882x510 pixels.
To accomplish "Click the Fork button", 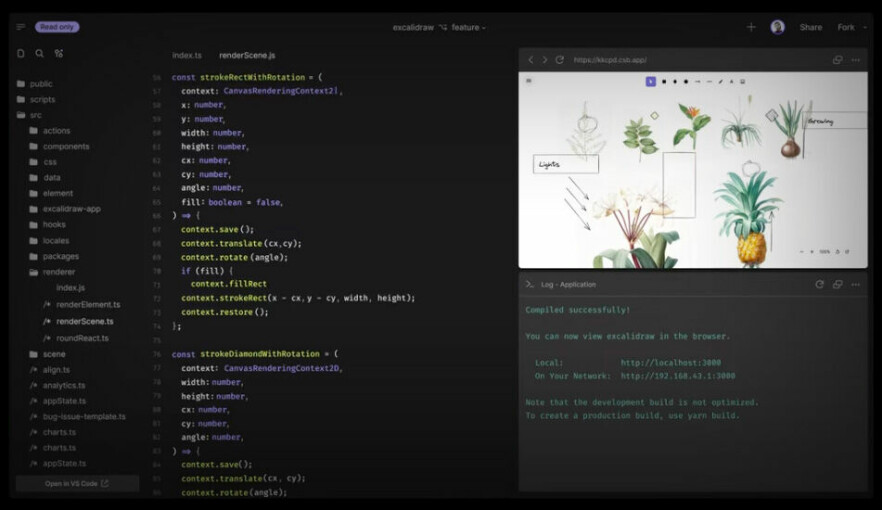I will tap(846, 28).
